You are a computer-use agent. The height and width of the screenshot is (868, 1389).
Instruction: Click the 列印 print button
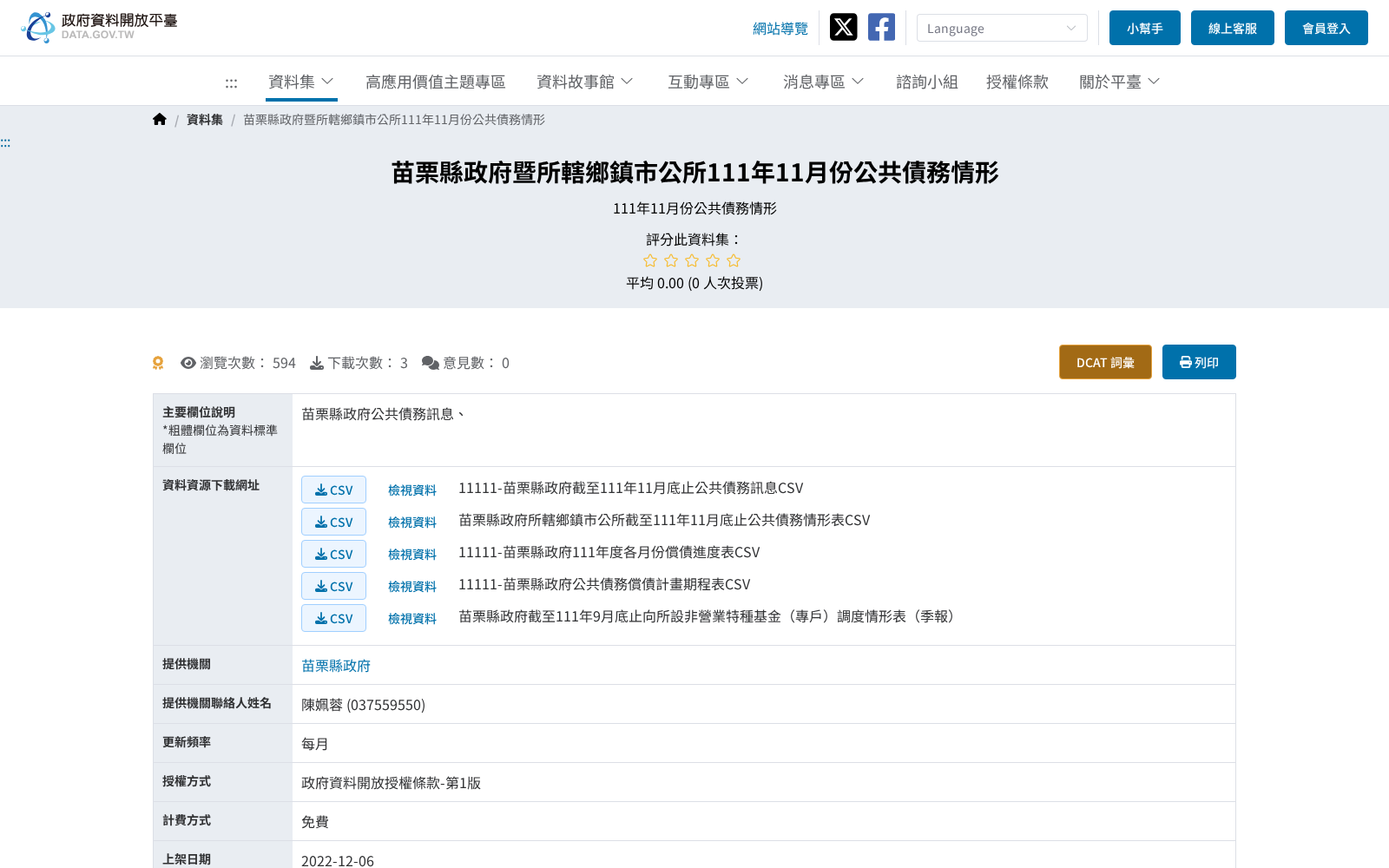click(x=1199, y=362)
